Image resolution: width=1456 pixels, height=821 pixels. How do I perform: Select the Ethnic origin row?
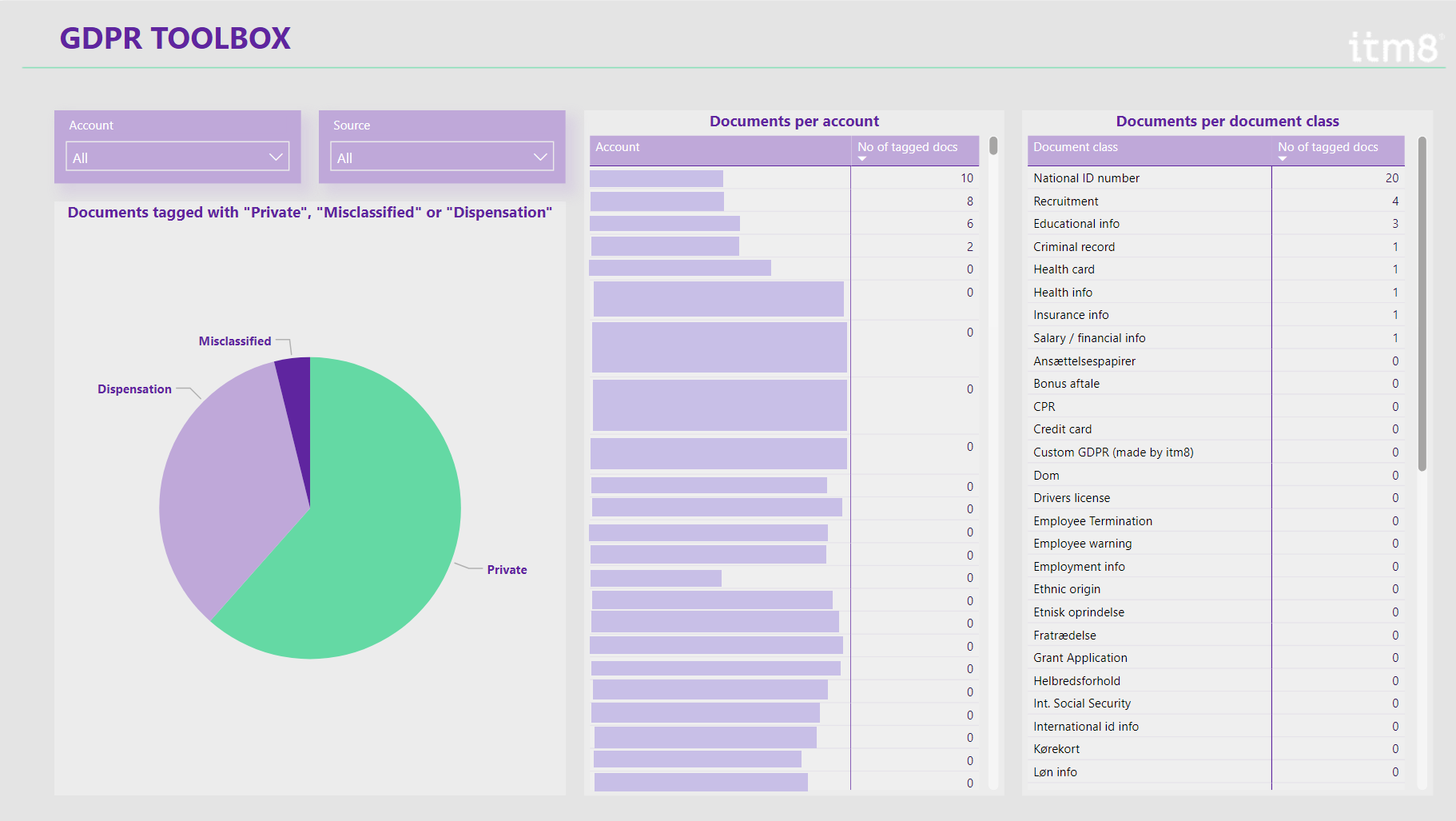point(1215,589)
